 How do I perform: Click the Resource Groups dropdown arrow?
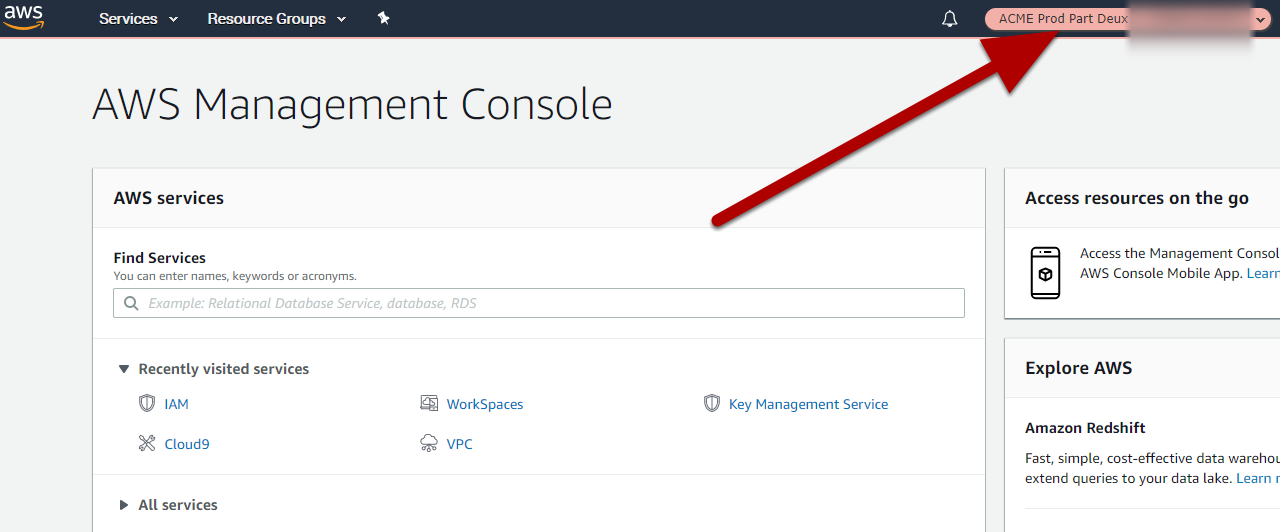click(x=341, y=20)
